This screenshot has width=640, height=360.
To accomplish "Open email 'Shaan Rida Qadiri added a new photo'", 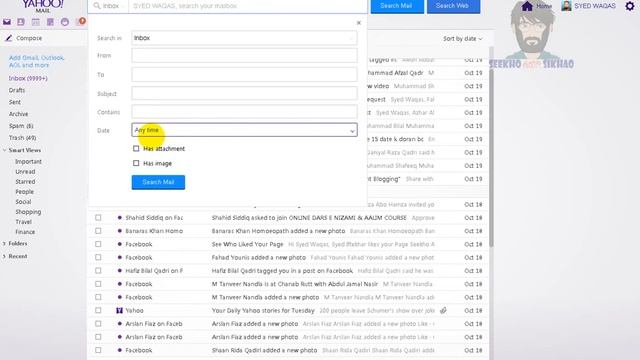I will tap(264, 350).
